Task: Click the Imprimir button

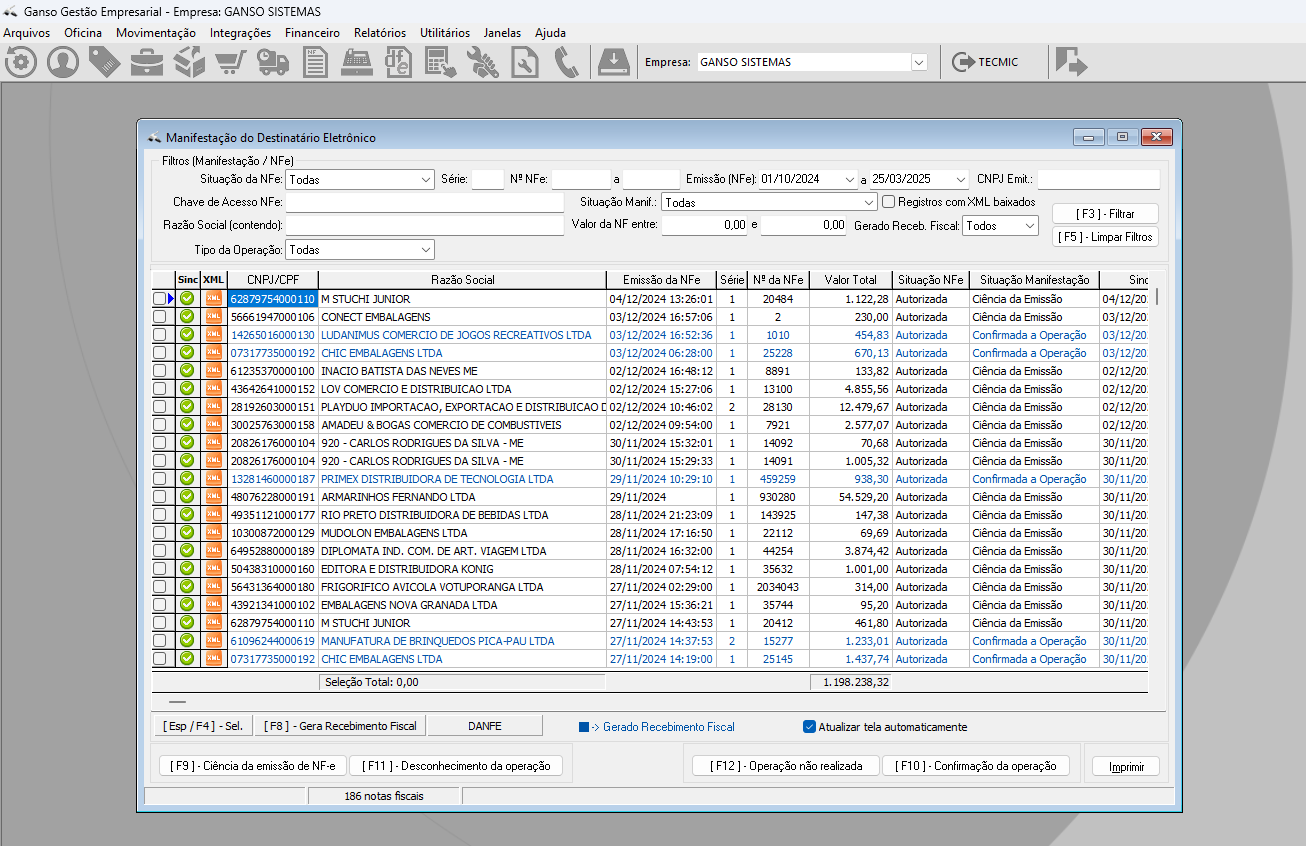Action: 1125,766
